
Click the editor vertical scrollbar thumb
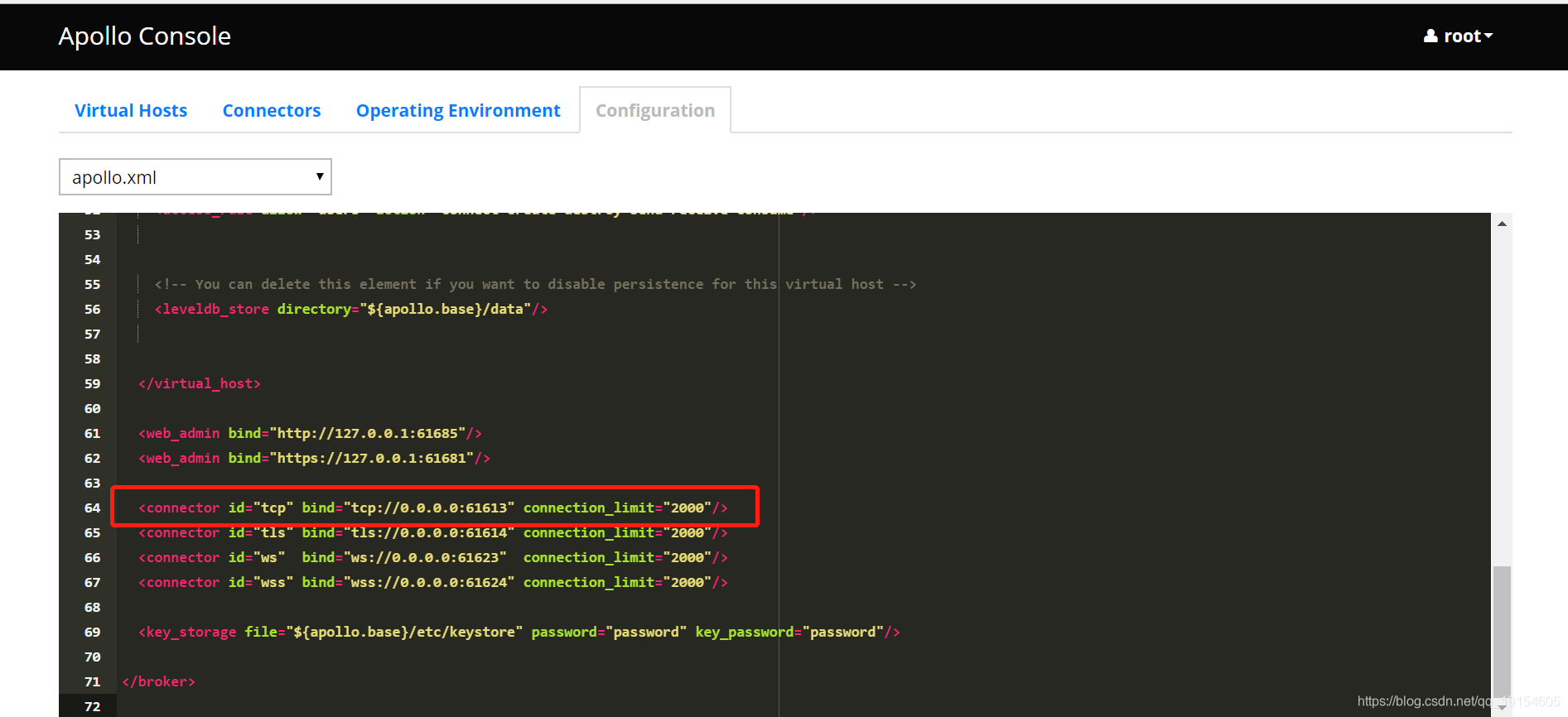(x=1502, y=631)
